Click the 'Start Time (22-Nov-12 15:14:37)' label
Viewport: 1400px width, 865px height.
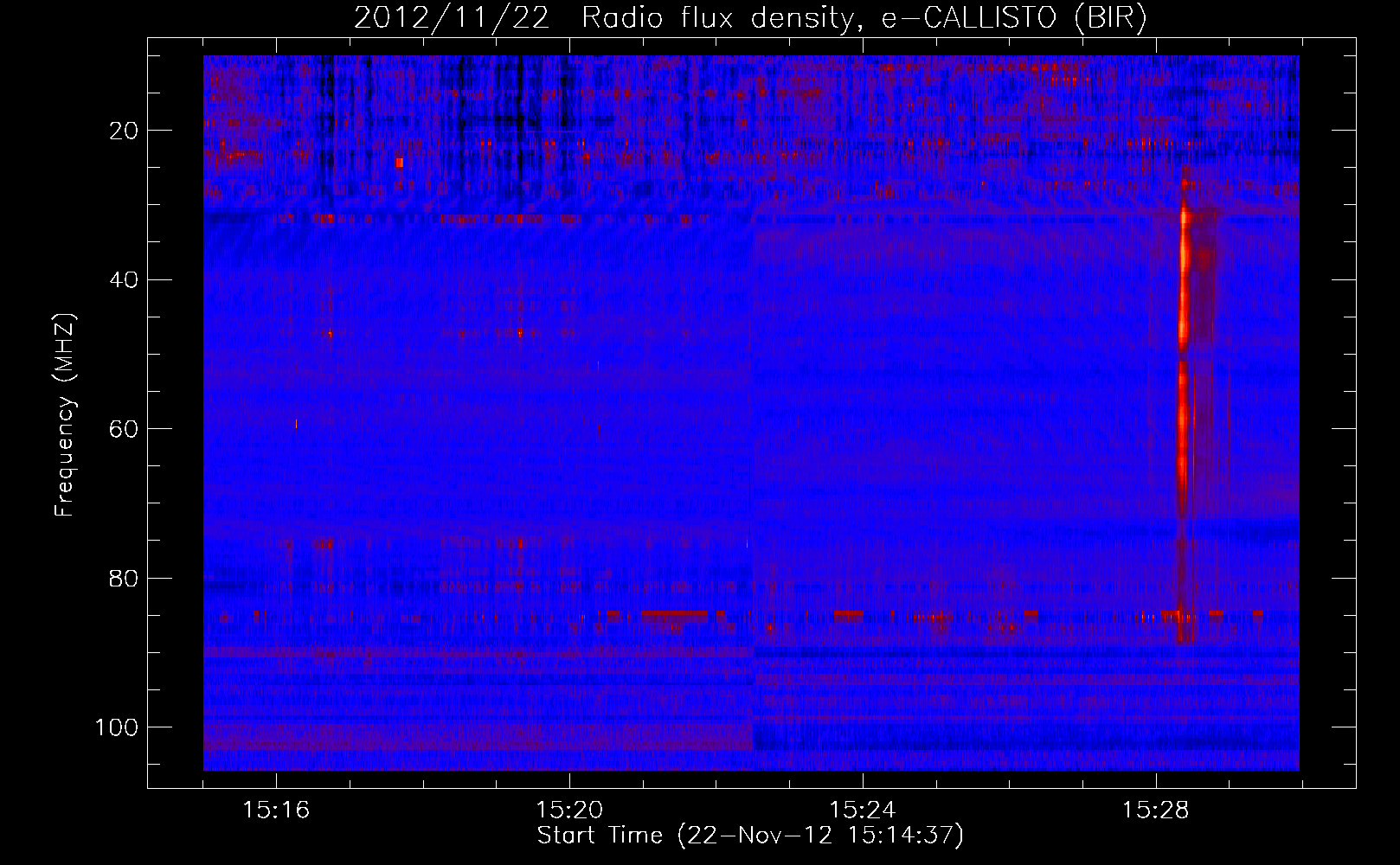click(750, 836)
